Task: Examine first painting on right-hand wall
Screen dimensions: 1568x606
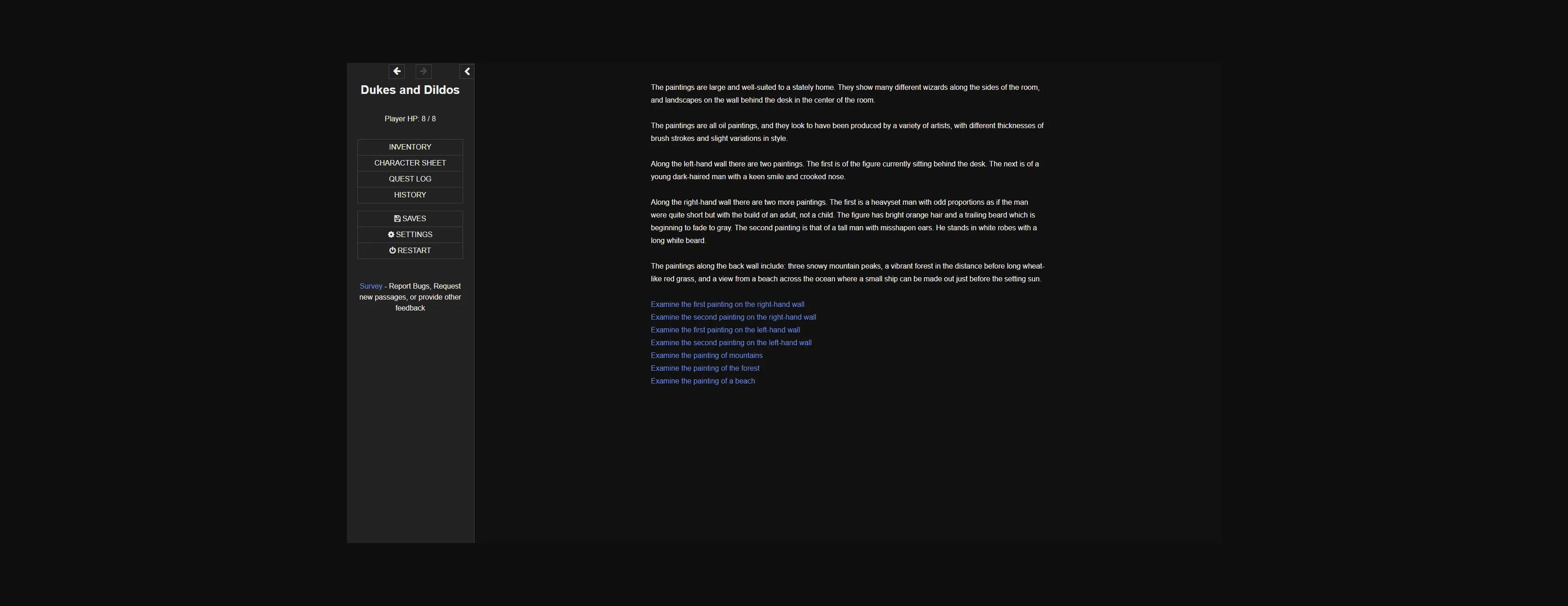Action: (727, 305)
